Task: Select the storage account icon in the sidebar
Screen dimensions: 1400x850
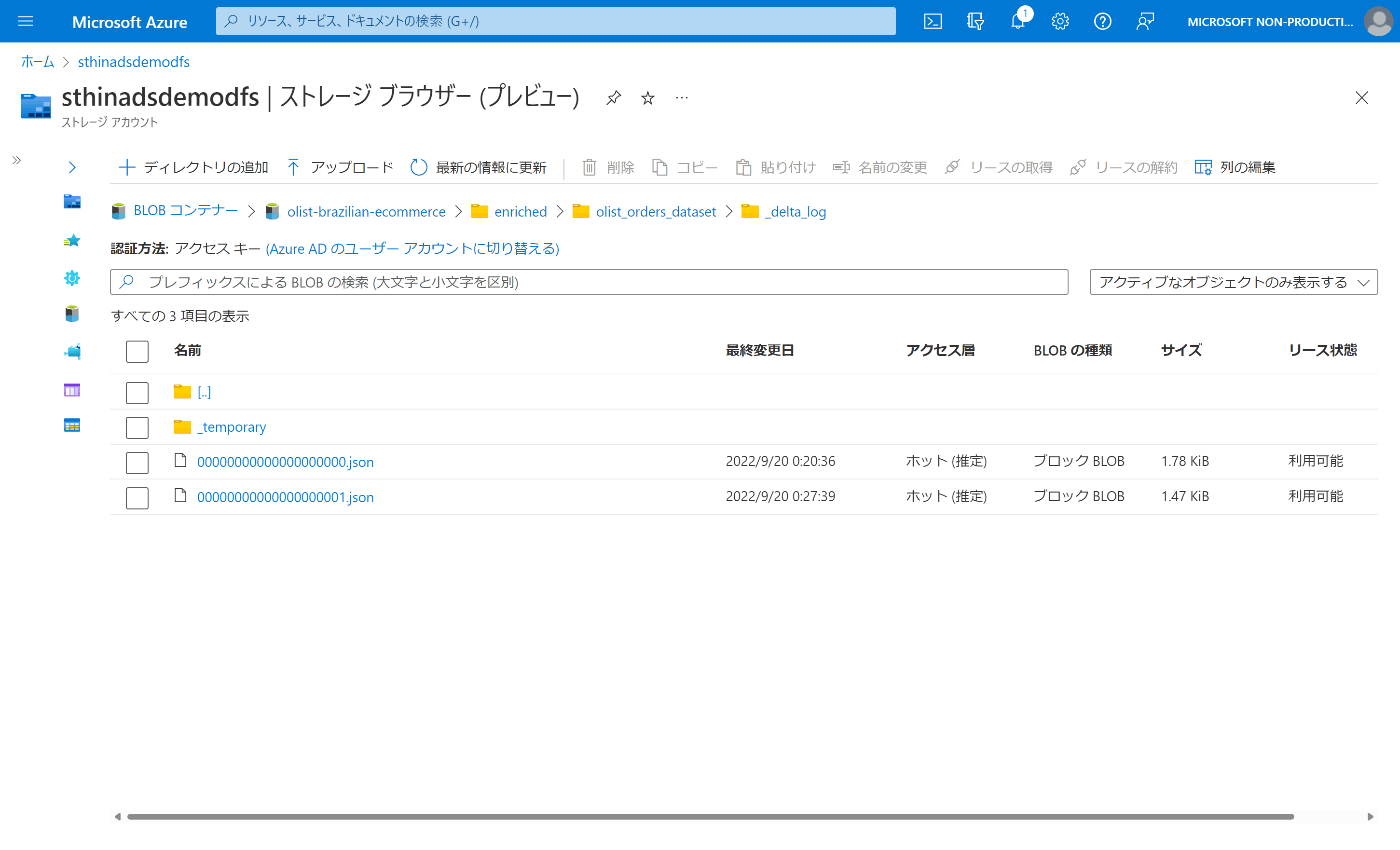Action: click(x=72, y=202)
